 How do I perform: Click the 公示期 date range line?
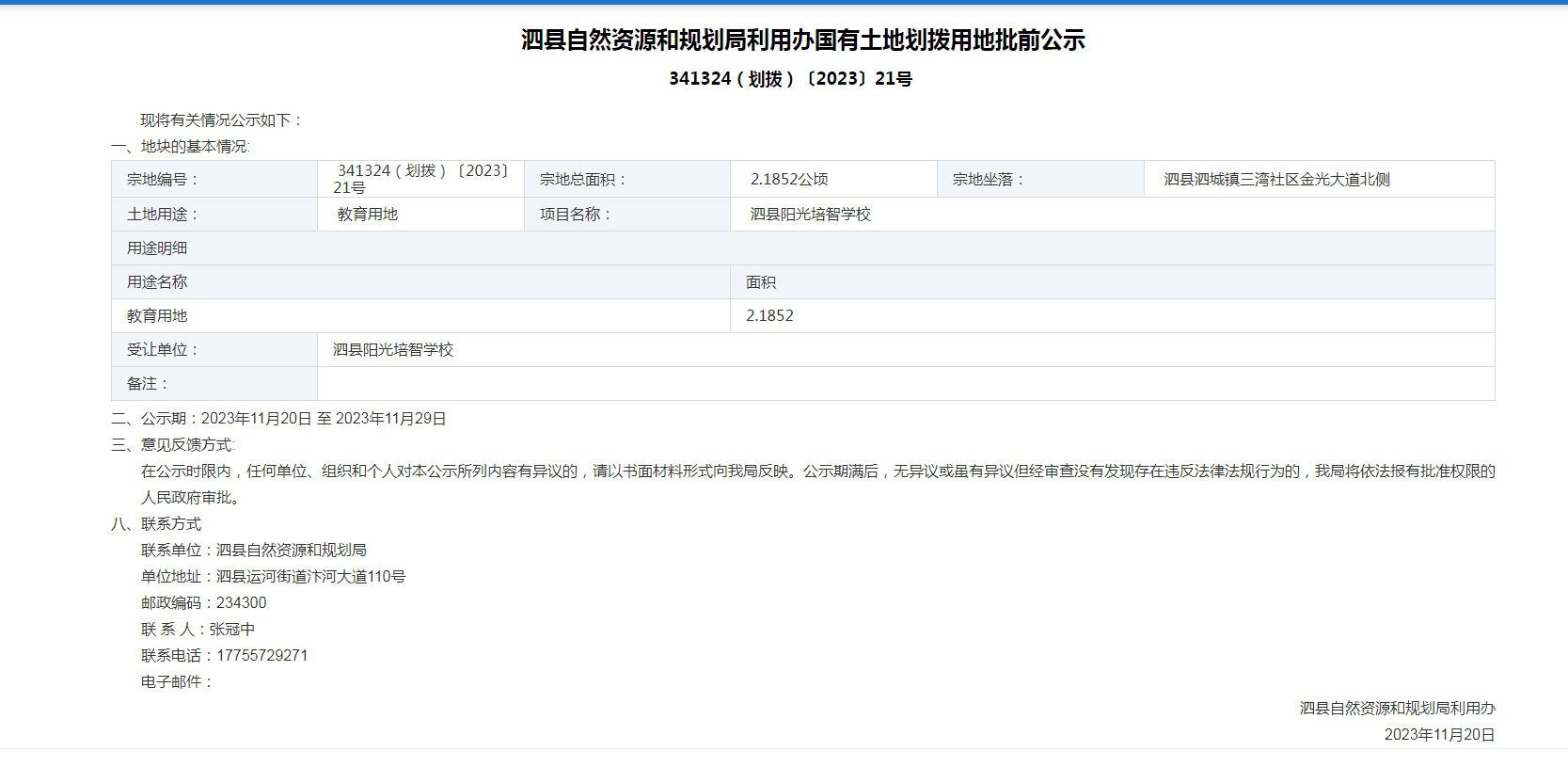point(278,419)
